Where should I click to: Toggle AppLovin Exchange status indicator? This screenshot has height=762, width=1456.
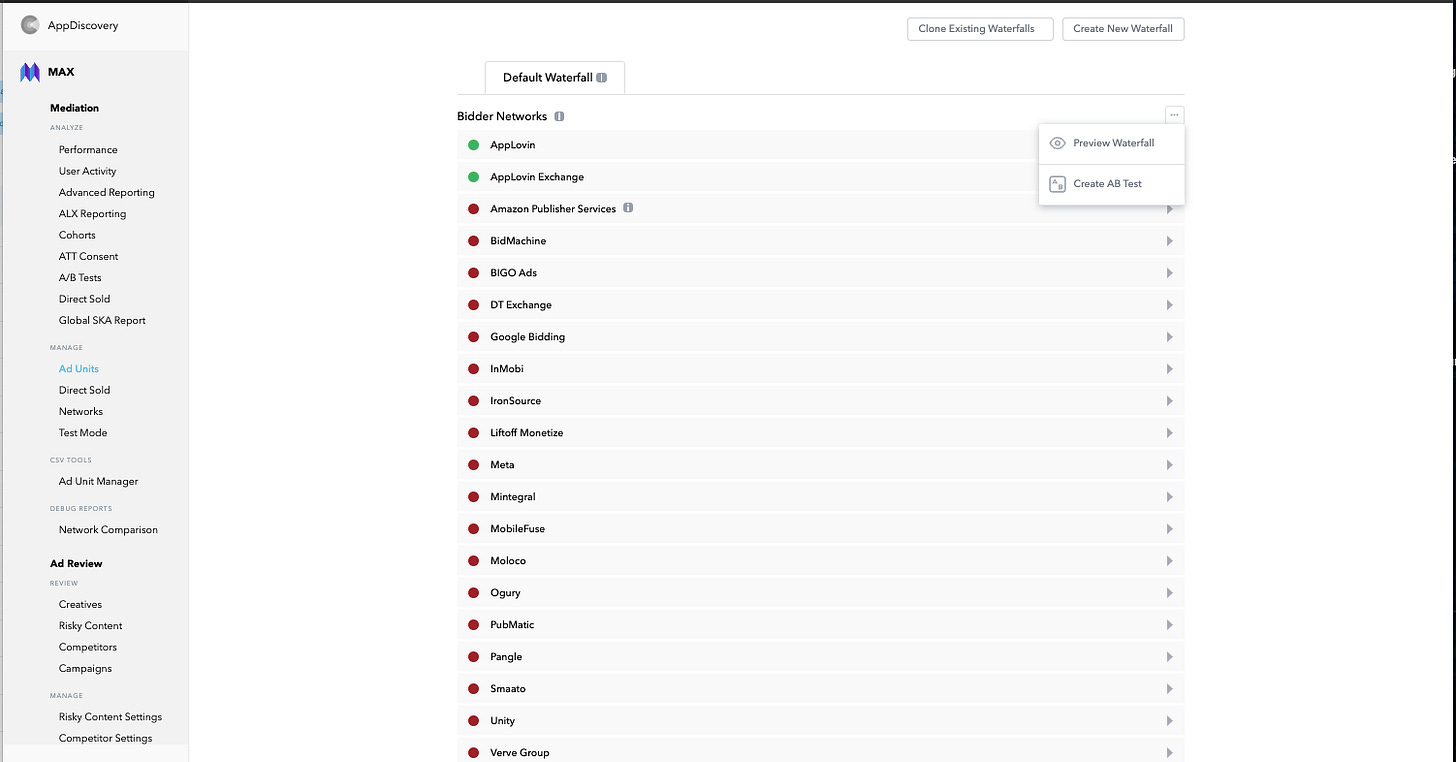[473, 176]
